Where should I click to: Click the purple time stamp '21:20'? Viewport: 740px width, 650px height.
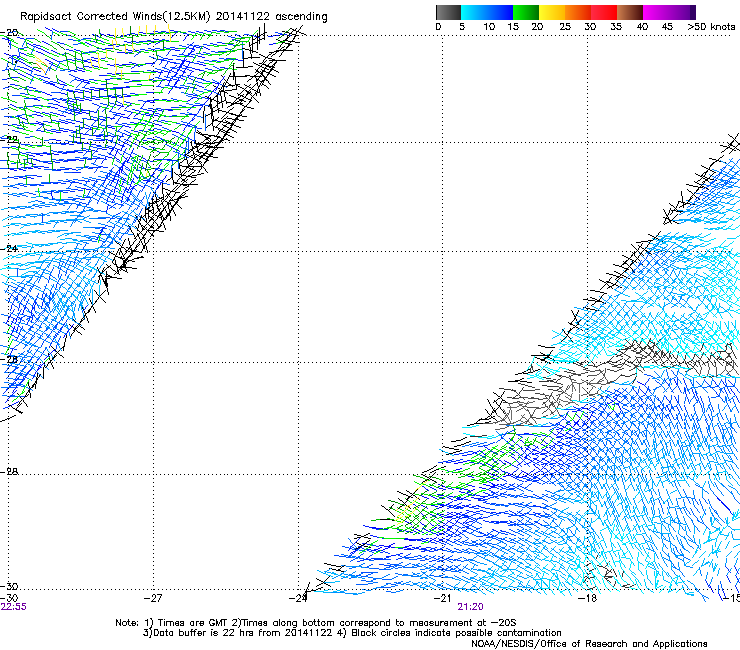pos(470,607)
